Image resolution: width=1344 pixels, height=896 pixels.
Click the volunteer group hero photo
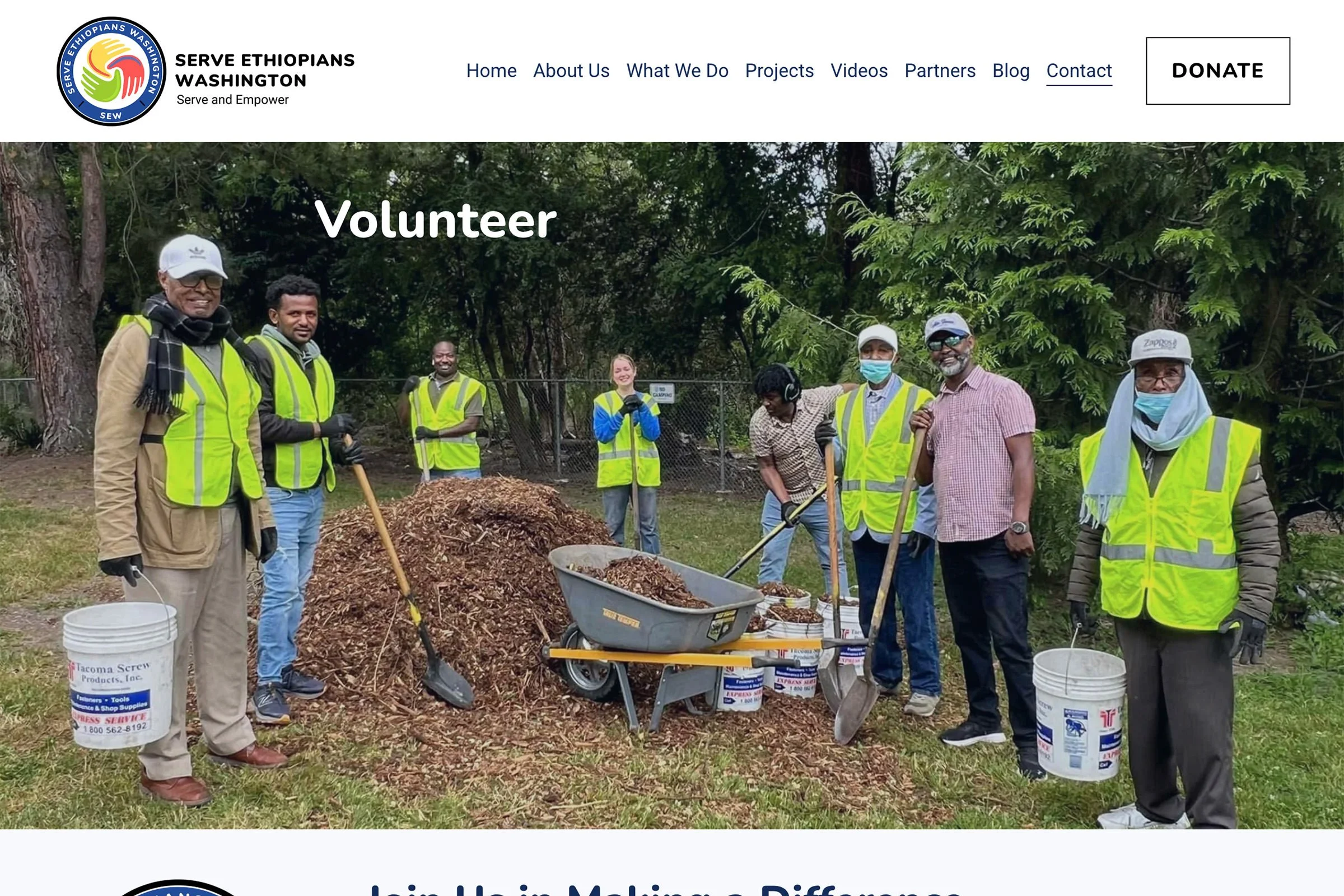coord(672,486)
